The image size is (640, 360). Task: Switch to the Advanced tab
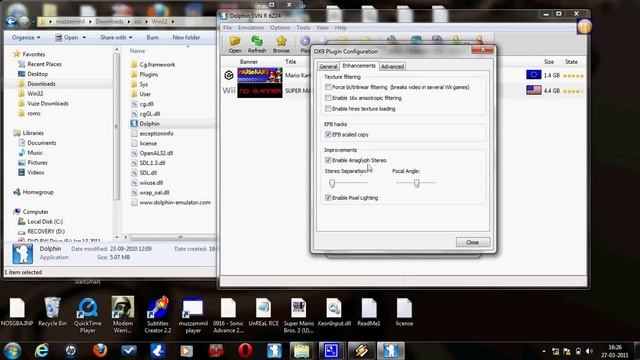(x=392, y=67)
